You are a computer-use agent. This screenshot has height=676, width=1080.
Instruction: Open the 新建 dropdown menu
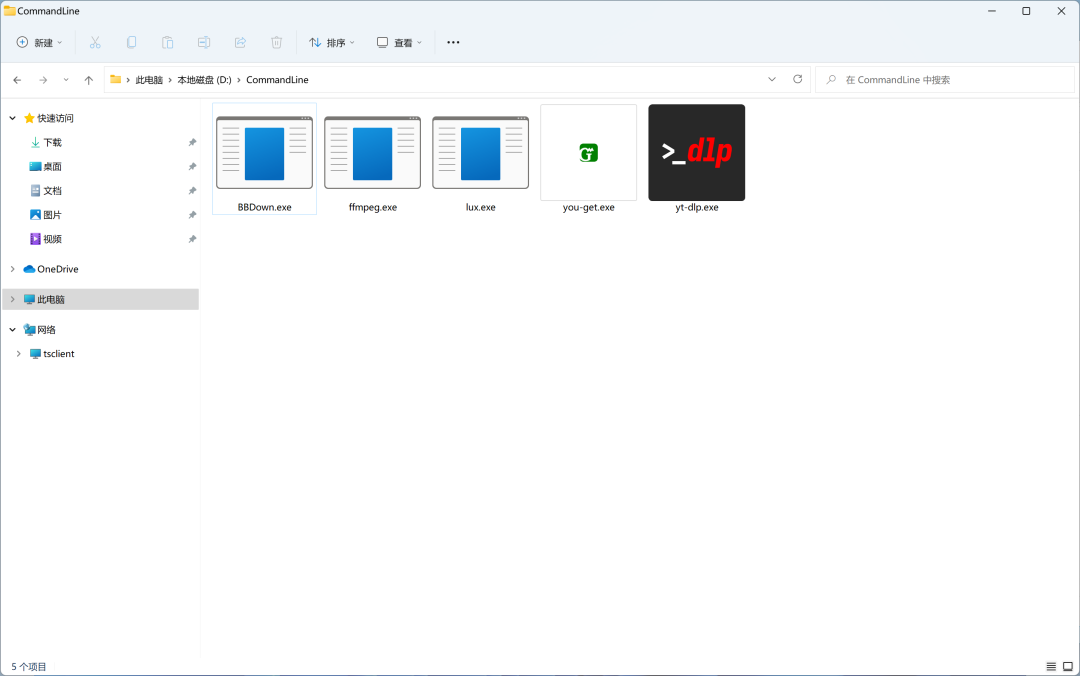pos(39,43)
